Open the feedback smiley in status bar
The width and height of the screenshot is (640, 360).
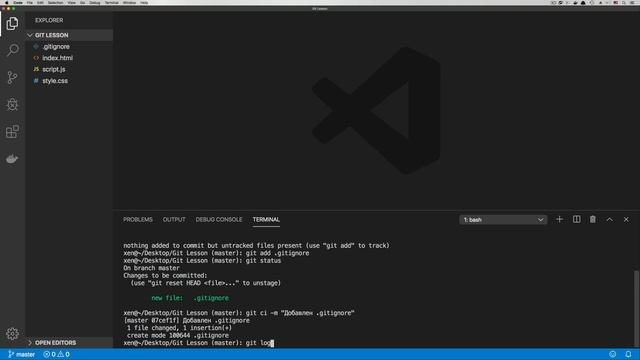pyautogui.click(x=612, y=354)
